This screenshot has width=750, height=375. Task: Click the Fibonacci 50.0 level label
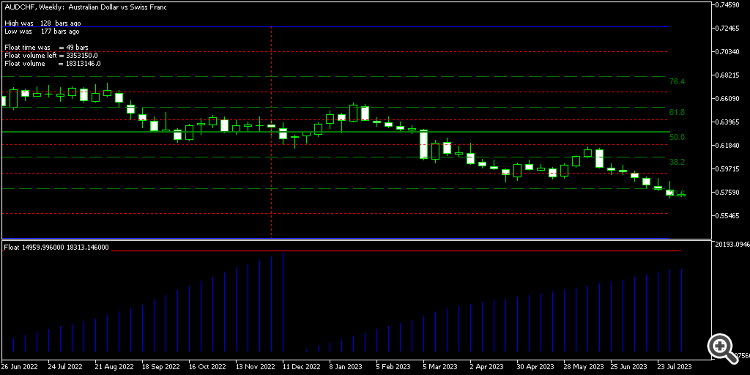point(677,137)
